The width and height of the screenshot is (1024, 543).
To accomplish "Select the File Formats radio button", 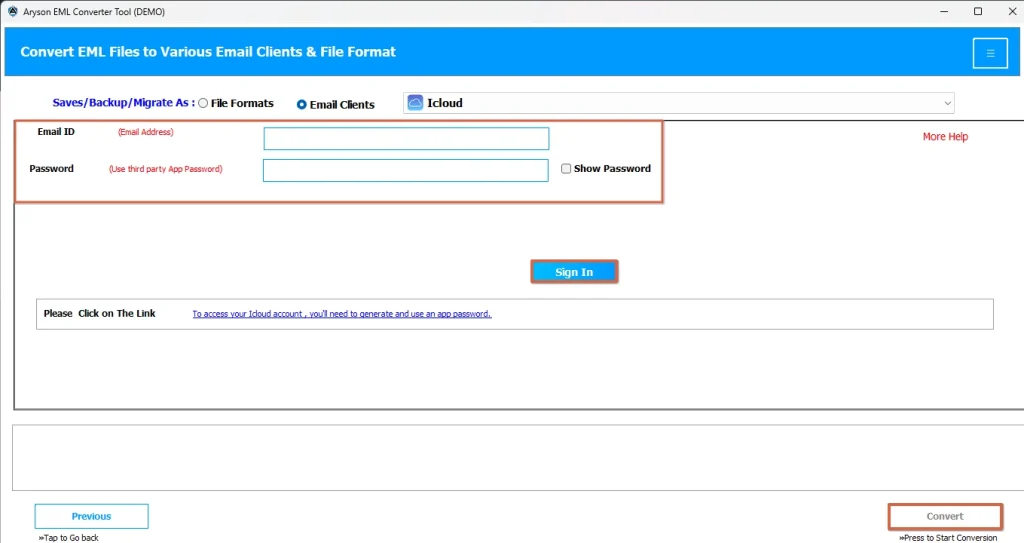I will (204, 103).
